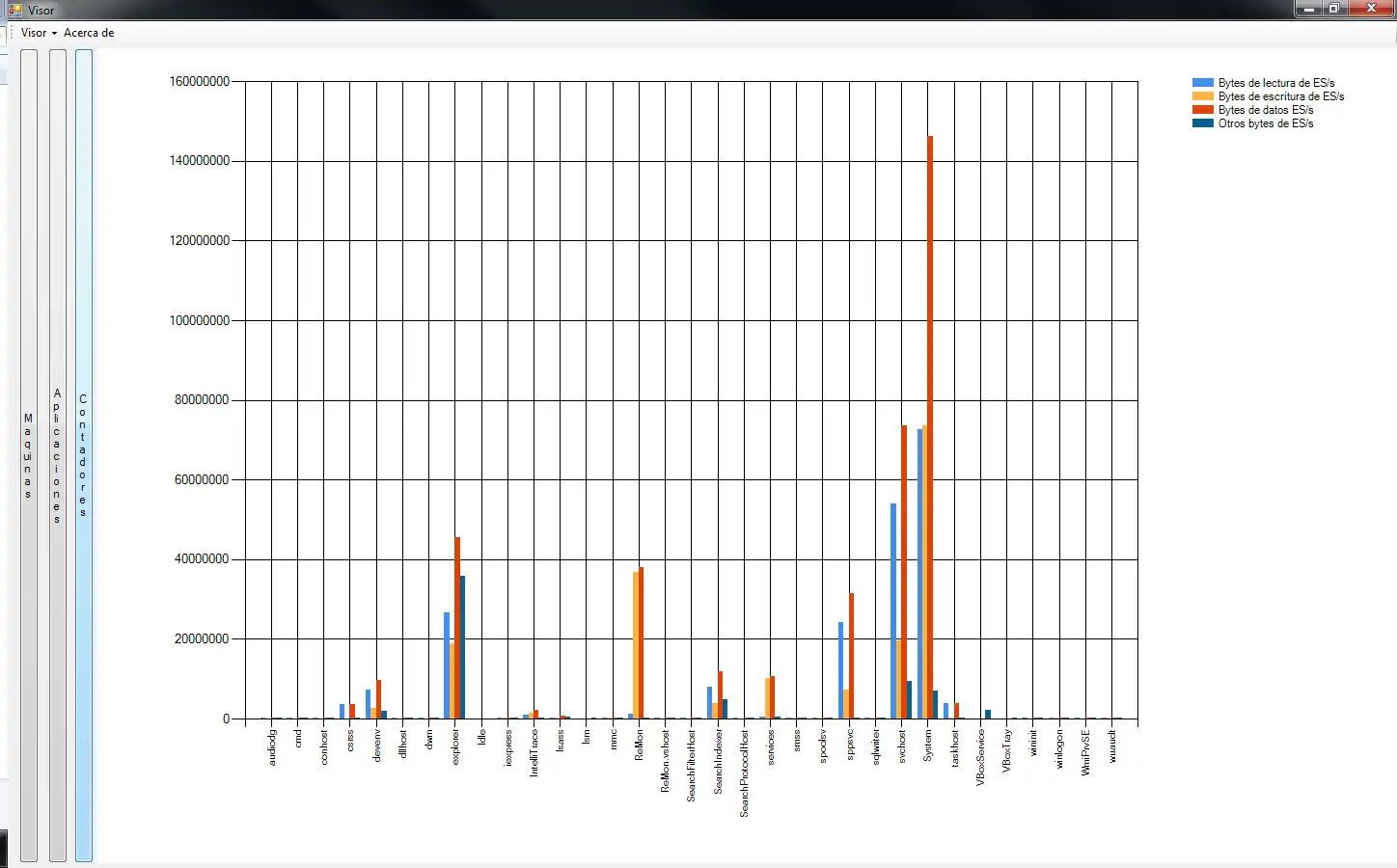Click x-axis label 'WmiPrvSE'
The width and height of the screenshot is (1397, 868).
(x=1086, y=752)
